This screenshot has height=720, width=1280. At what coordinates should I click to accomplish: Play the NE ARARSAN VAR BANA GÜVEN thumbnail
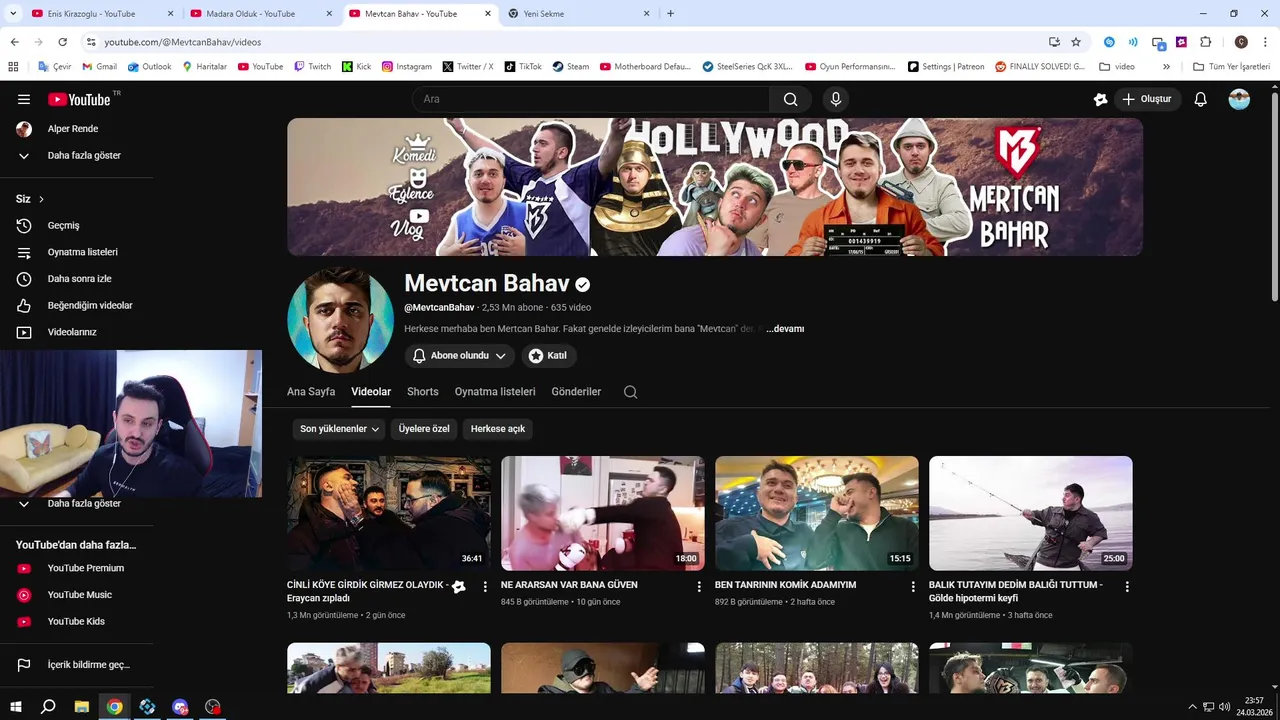(603, 513)
